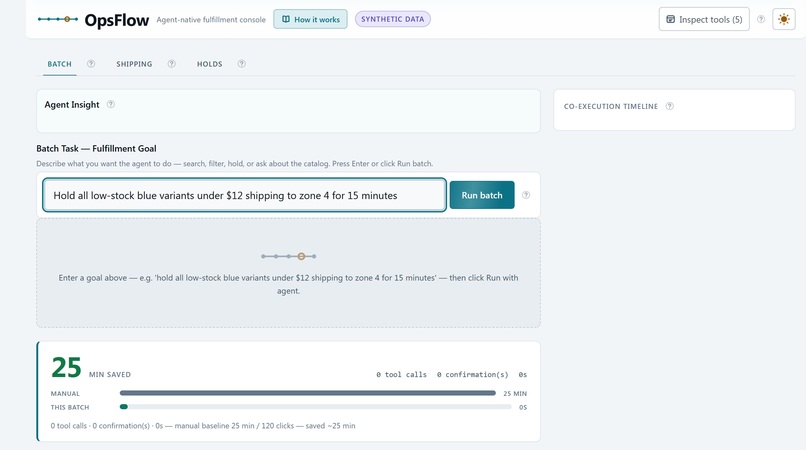Open the How it works guide
806x450 pixels.
310,20
